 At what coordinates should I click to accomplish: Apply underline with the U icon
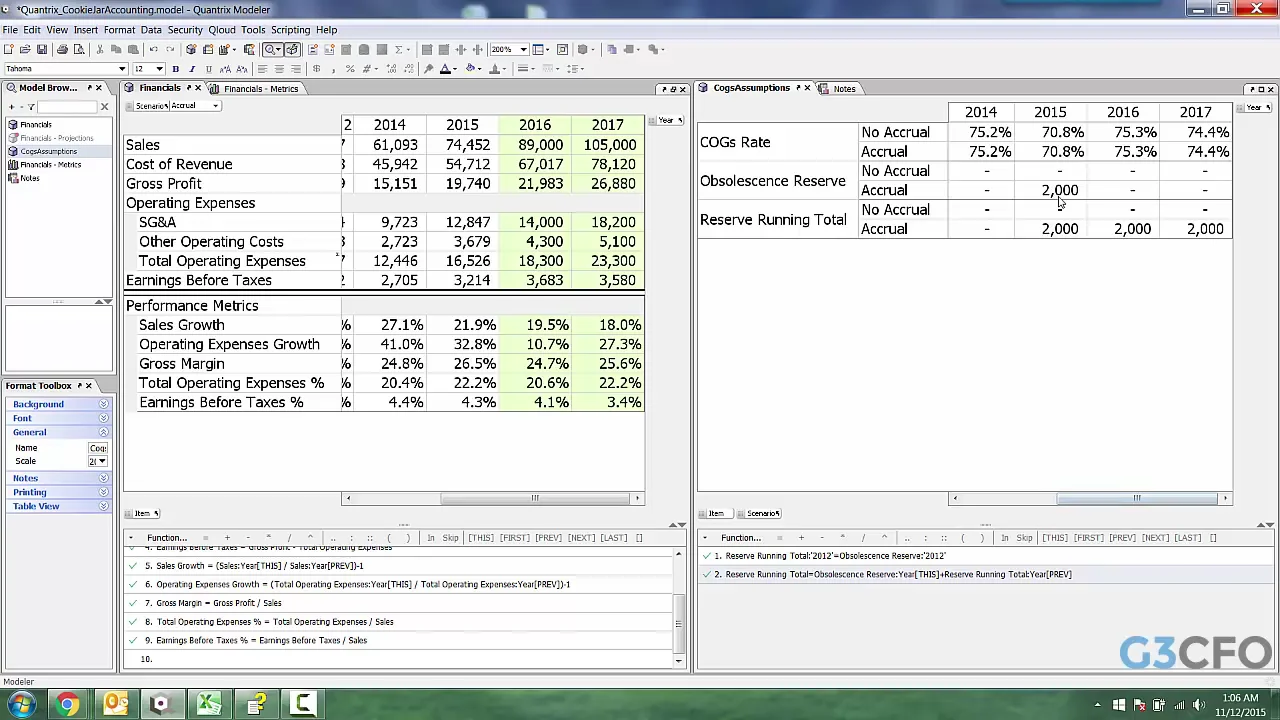pyautogui.click(x=208, y=69)
